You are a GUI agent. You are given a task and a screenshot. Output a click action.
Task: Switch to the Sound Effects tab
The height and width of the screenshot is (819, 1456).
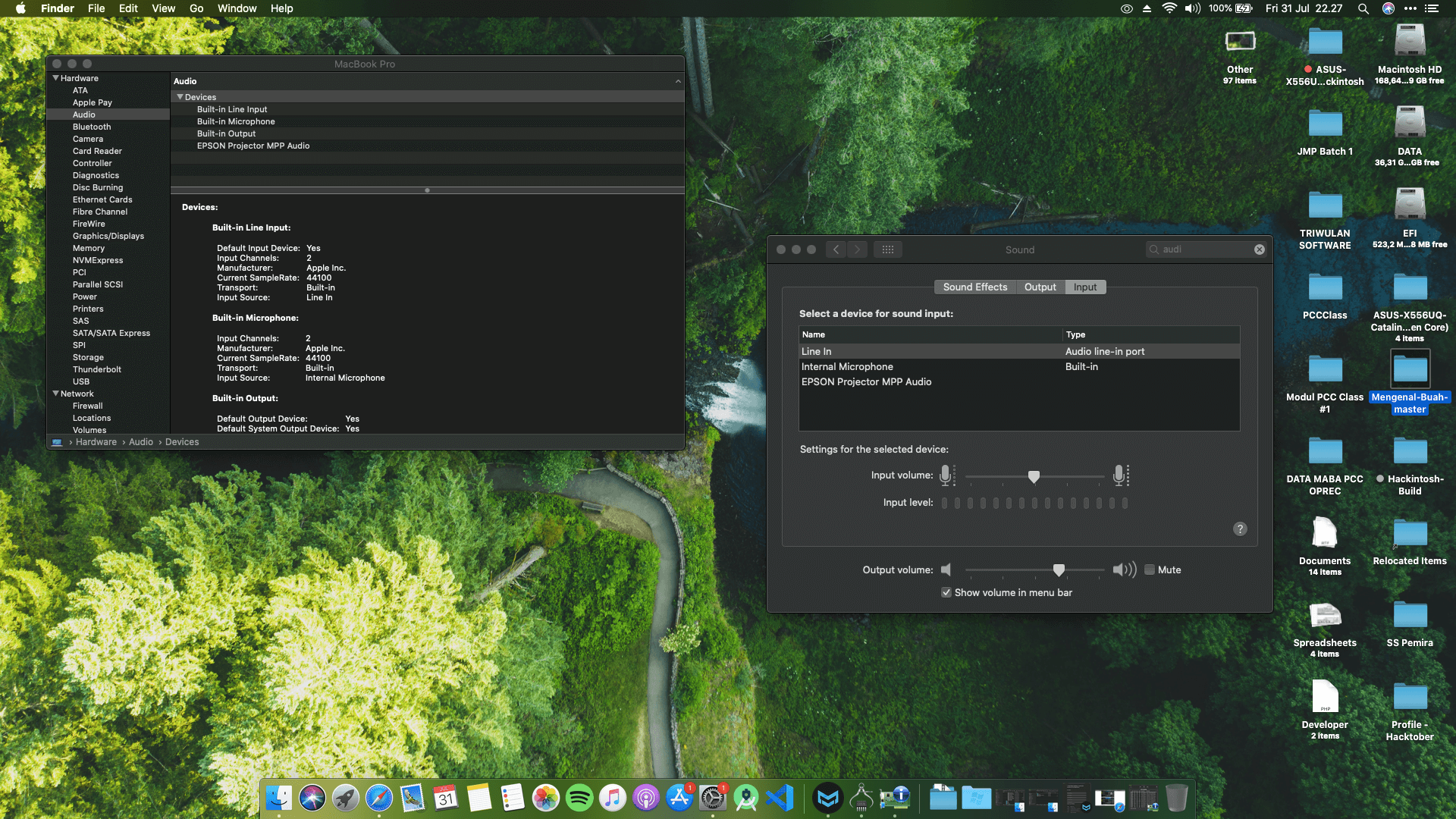coord(974,287)
